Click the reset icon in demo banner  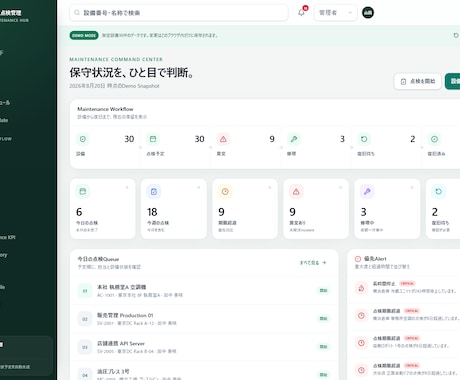click(x=456, y=35)
